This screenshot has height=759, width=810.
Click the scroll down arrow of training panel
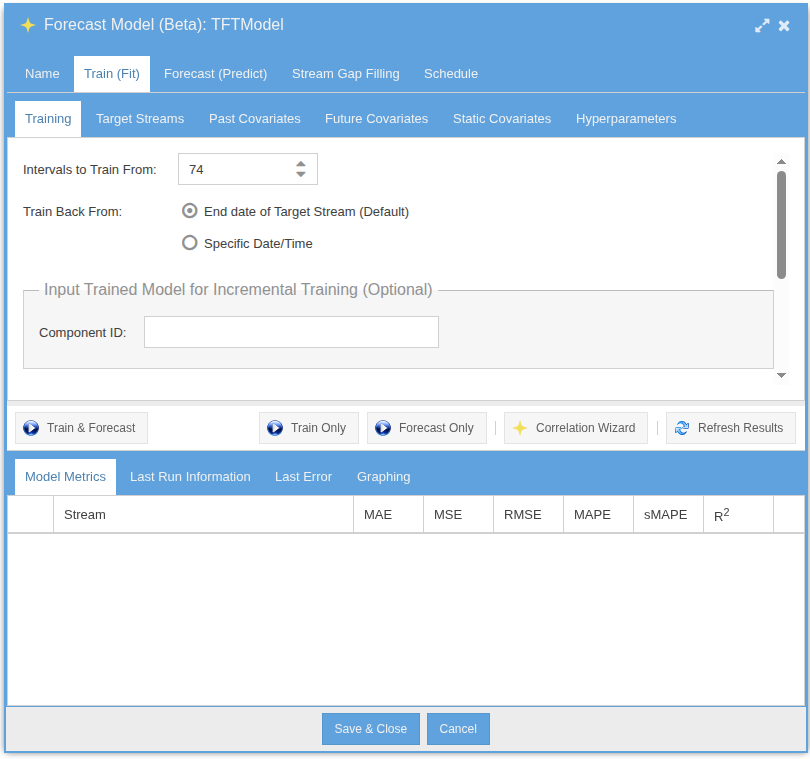click(781, 376)
